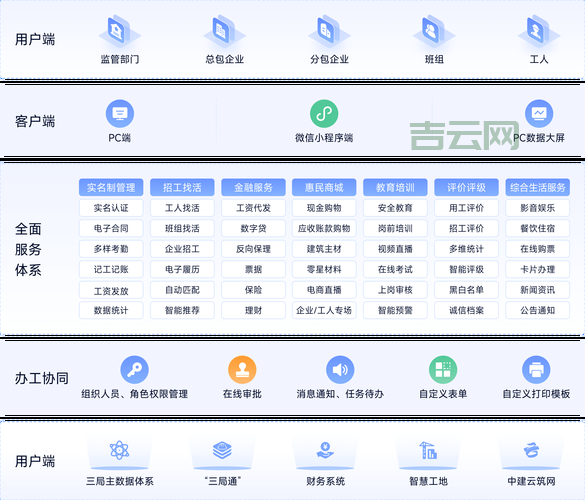Select 现金购物
The width and height of the screenshot is (585, 500).
324,208
